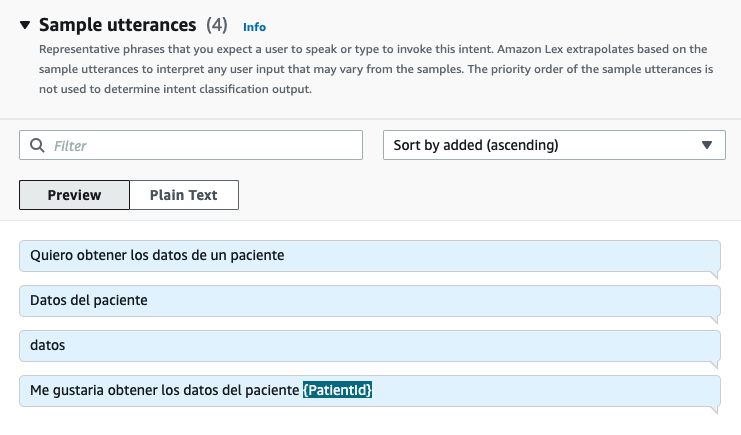Click the magnifier icon in Filter box
The width and height of the screenshot is (741, 435).
coord(37,145)
